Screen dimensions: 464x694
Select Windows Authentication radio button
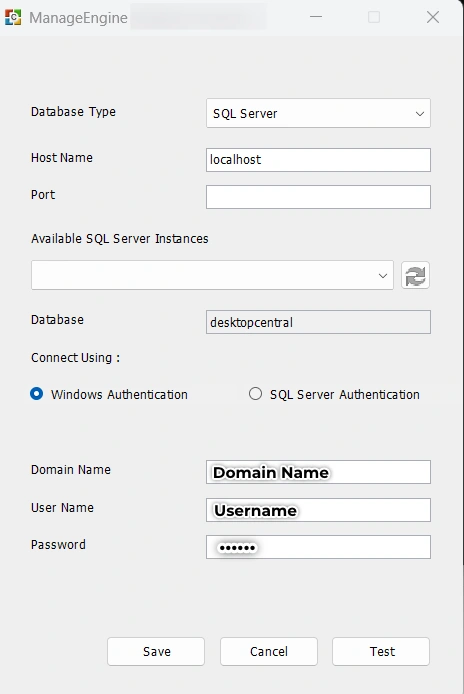tap(37, 393)
